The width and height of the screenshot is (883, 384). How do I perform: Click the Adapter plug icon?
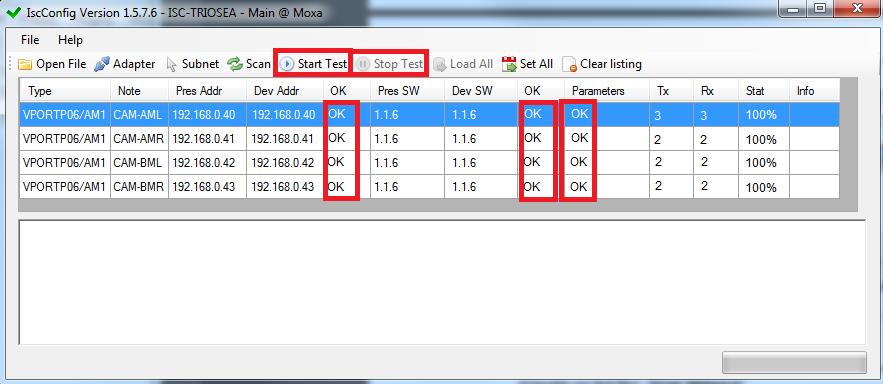(102, 64)
